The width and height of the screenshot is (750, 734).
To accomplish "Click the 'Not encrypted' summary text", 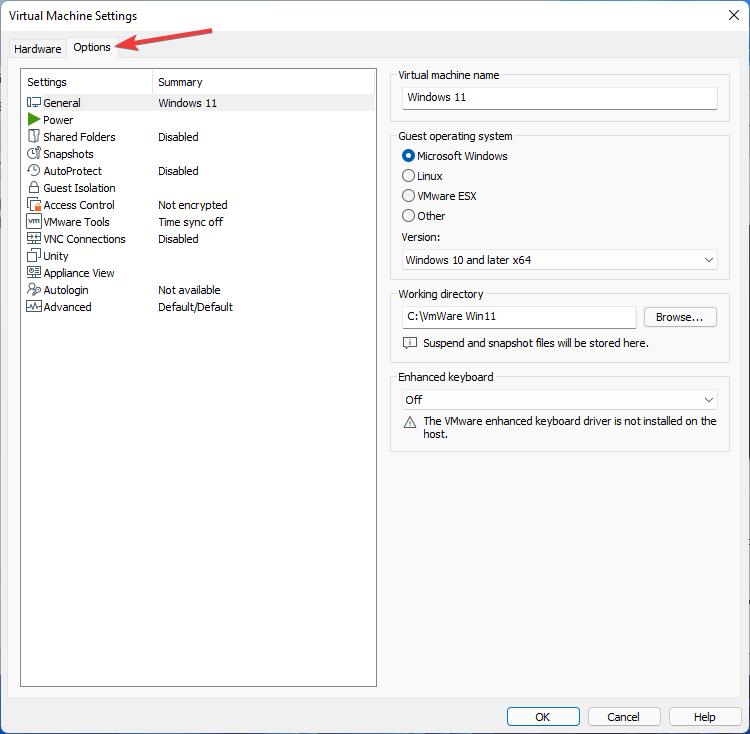I will coord(193,205).
